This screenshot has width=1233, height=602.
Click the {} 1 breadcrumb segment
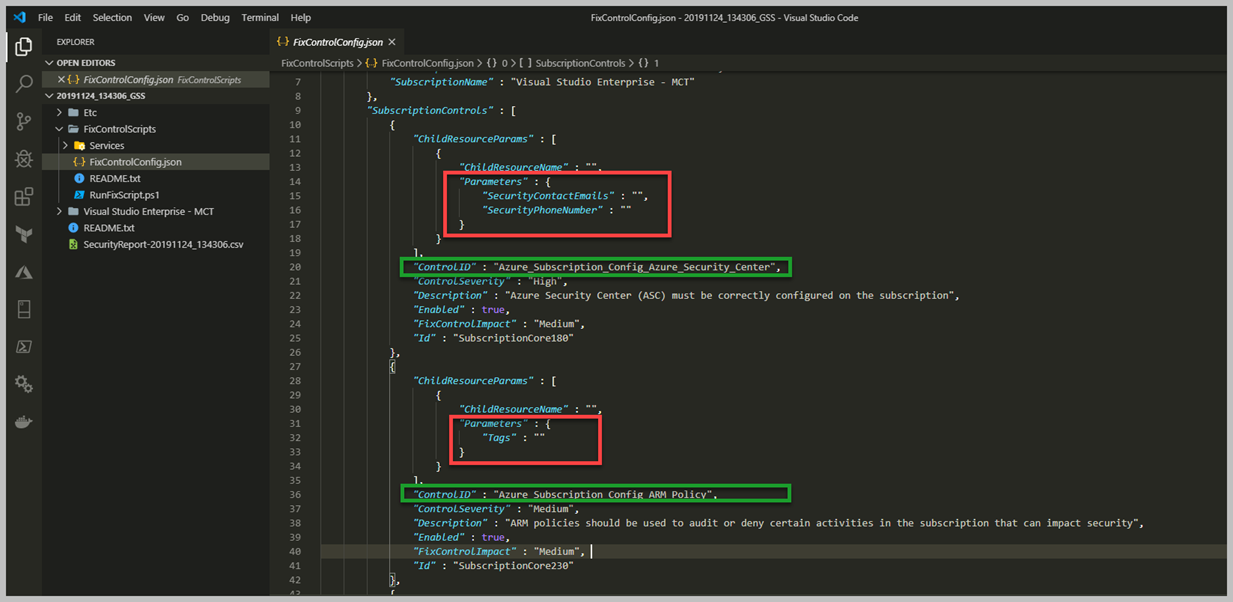click(648, 63)
